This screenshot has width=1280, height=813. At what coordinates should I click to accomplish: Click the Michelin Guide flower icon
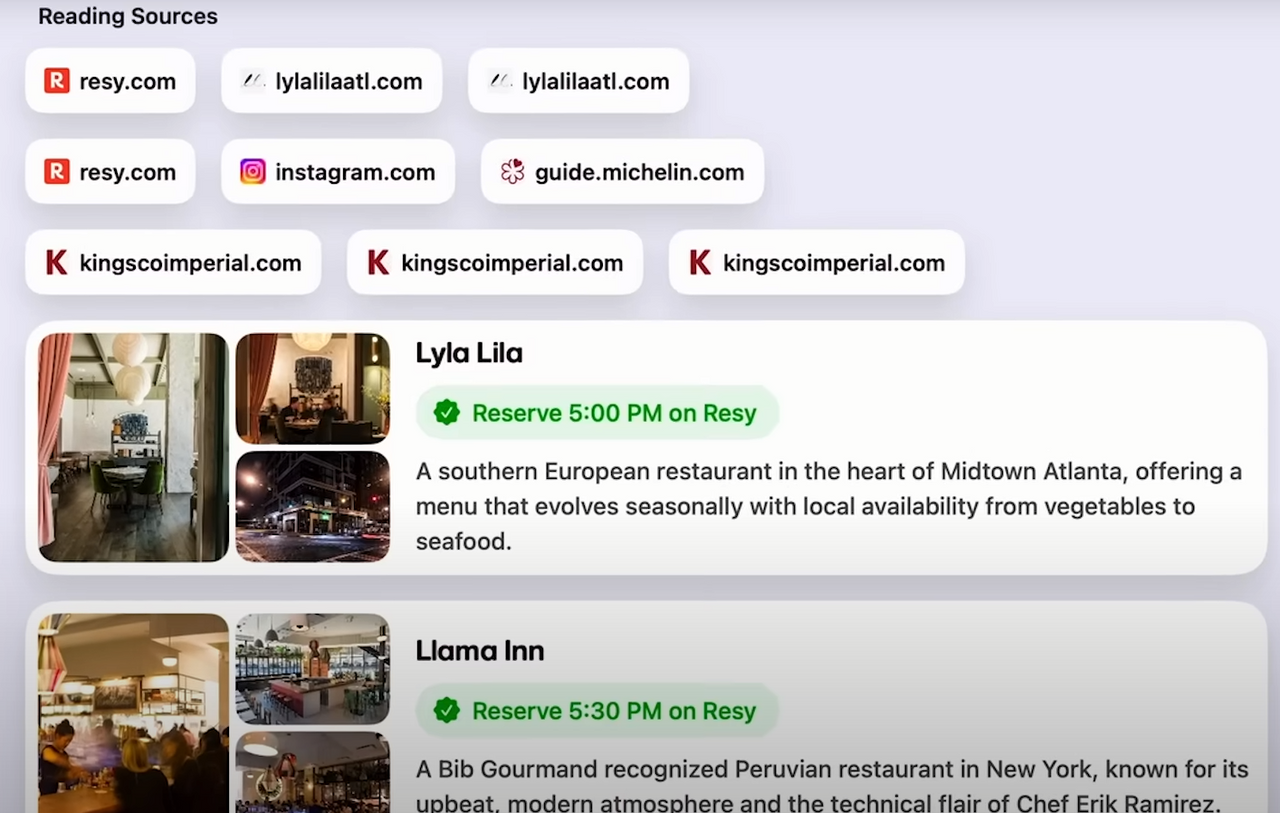click(x=512, y=172)
